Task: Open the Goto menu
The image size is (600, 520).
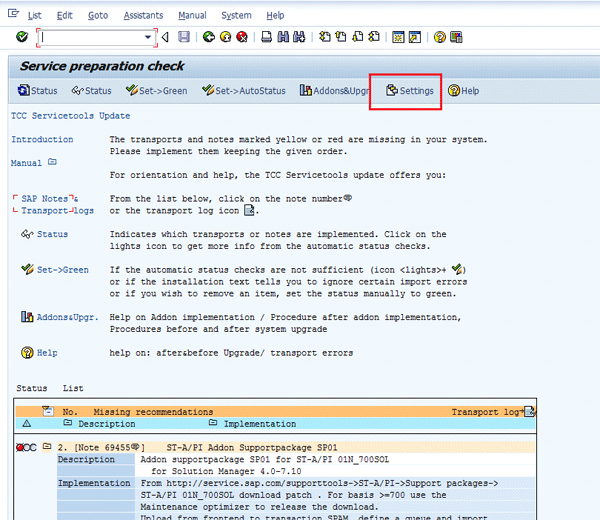Action: (97, 15)
